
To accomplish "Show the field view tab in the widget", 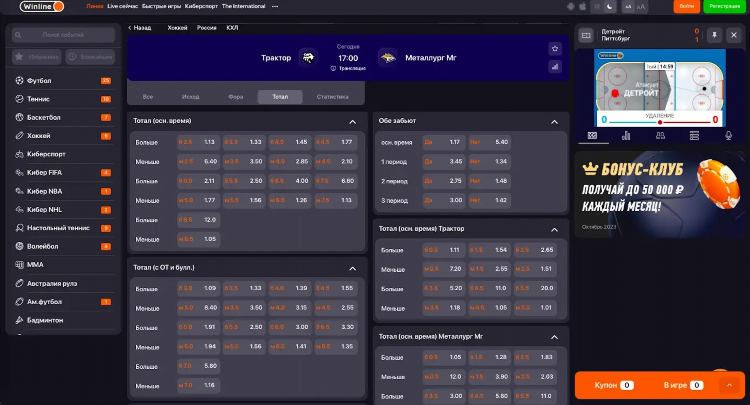I will 592,136.
